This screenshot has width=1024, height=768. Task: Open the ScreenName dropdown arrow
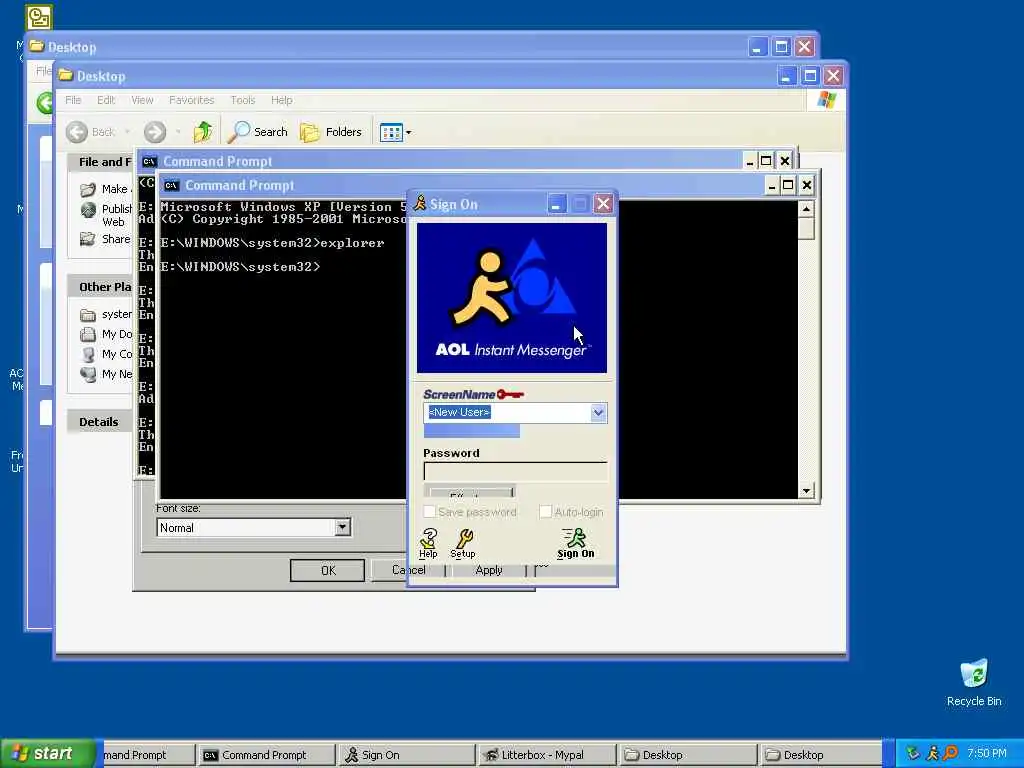tap(598, 413)
